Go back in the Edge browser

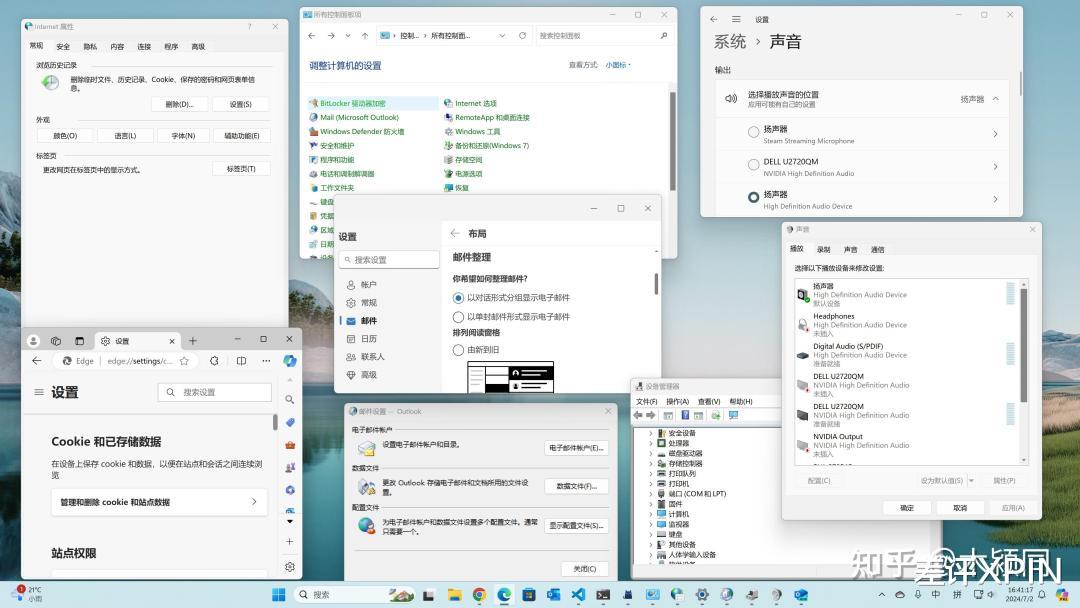coord(37,361)
